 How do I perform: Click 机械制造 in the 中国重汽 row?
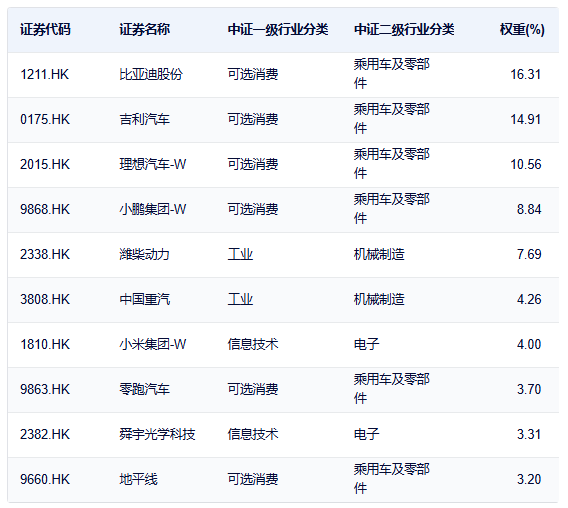pyautogui.click(x=379, y=299)
